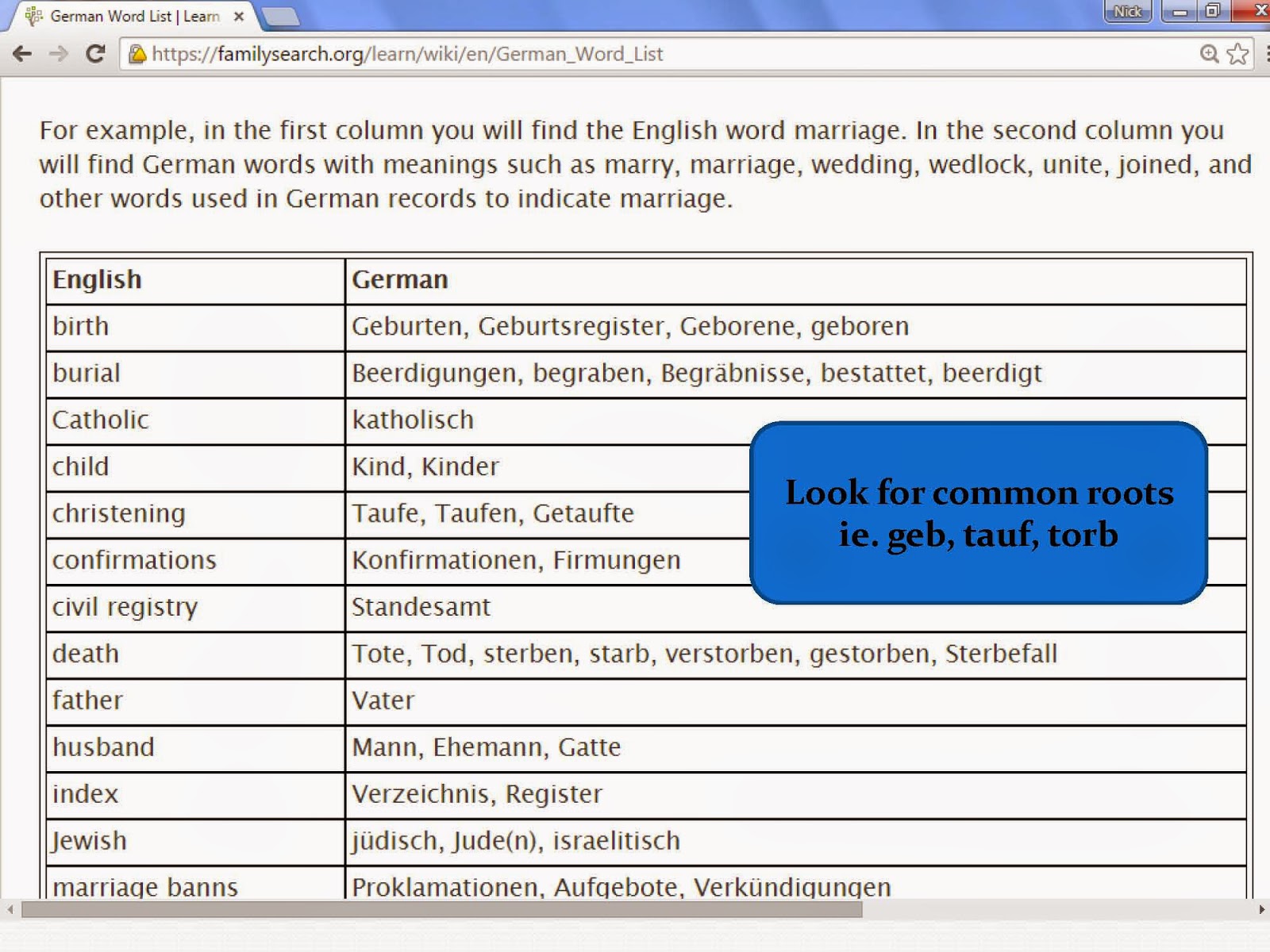Click the 'child' cell
Screen dimensions: 1270x952
195,468
